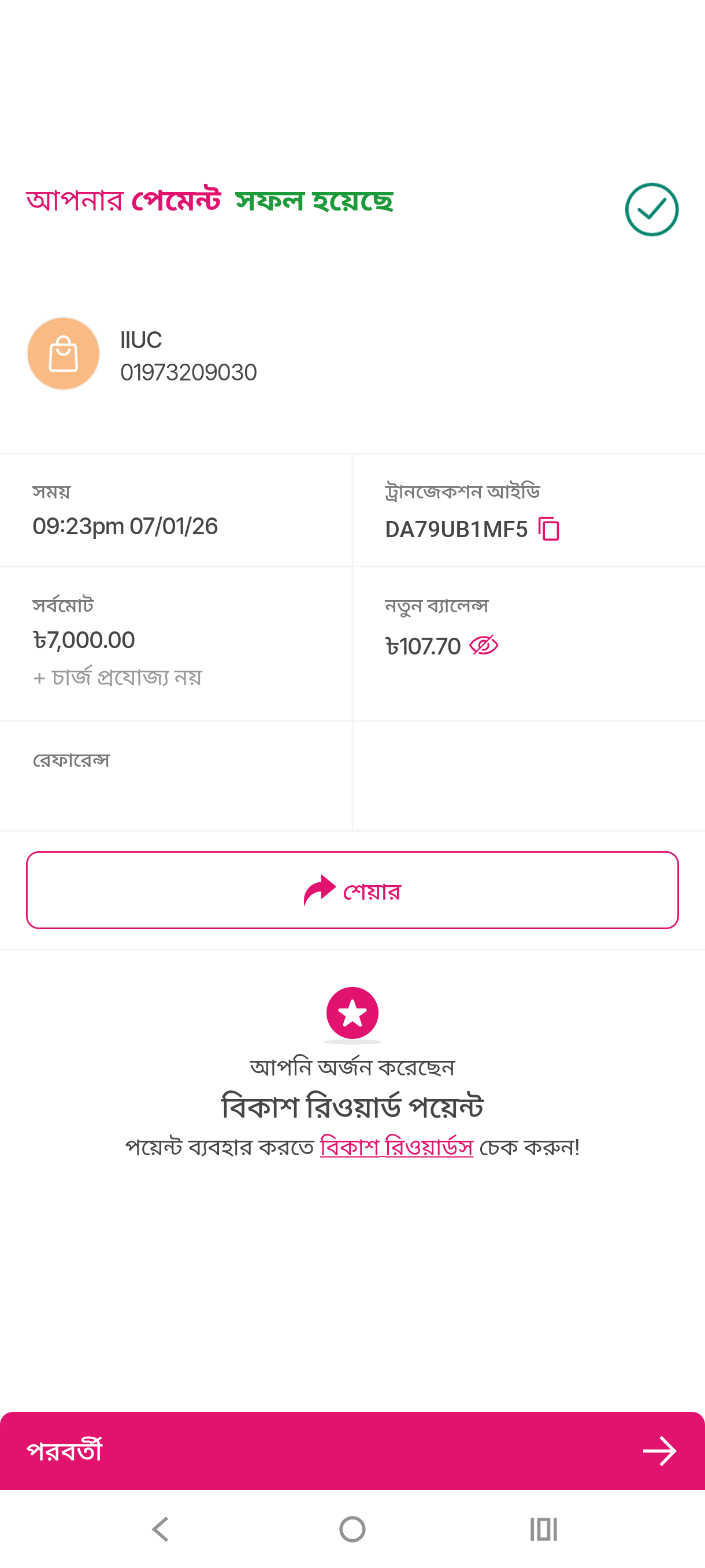This screenshot has height=1568, width=705.
Task: Tap the IIUC merchant shopping bag icon
Action: (63, 354)
